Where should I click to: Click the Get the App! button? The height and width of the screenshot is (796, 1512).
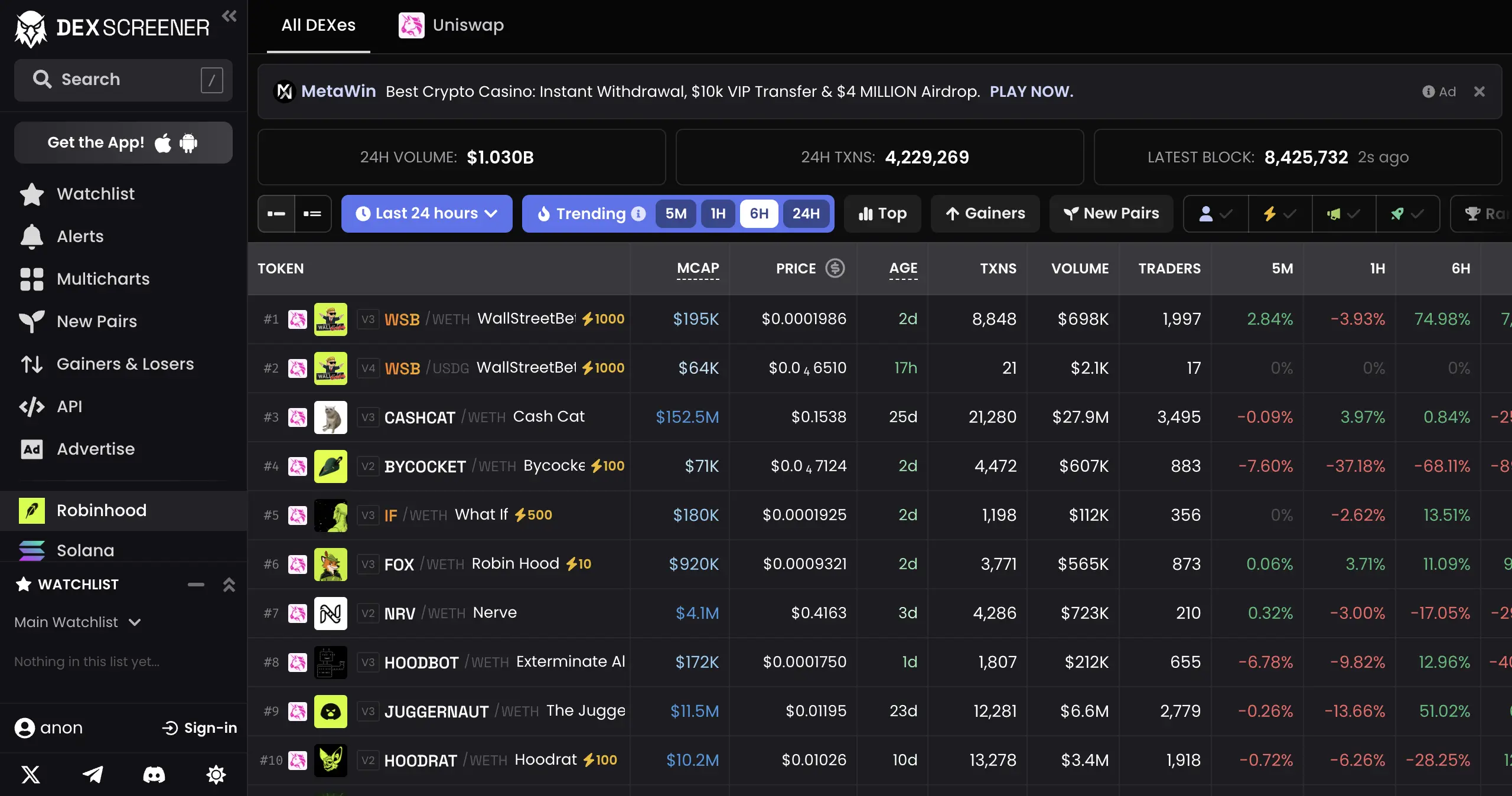coord(123,142)
